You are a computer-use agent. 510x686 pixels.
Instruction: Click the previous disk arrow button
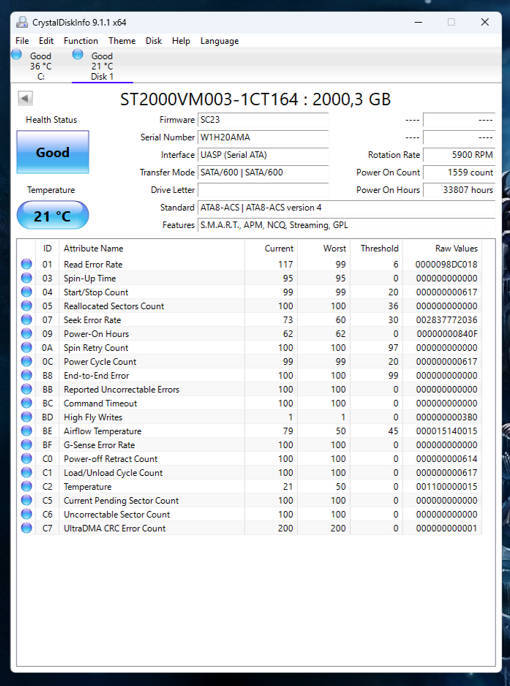[x=25, y=98]
